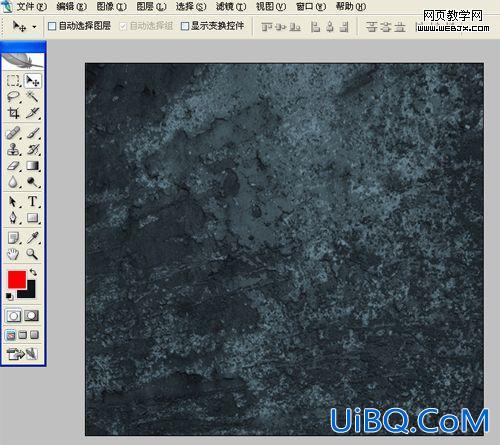500x445 pixels.
Task: Open the tool preset picker dropdown arrow
Action: [34, 27]
